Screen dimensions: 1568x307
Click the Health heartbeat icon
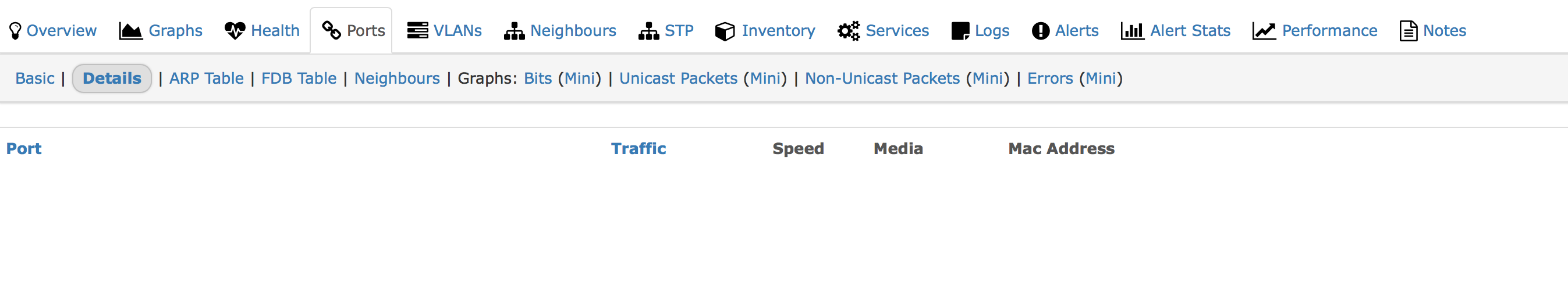pyautogui.click(x=235, y=30)
